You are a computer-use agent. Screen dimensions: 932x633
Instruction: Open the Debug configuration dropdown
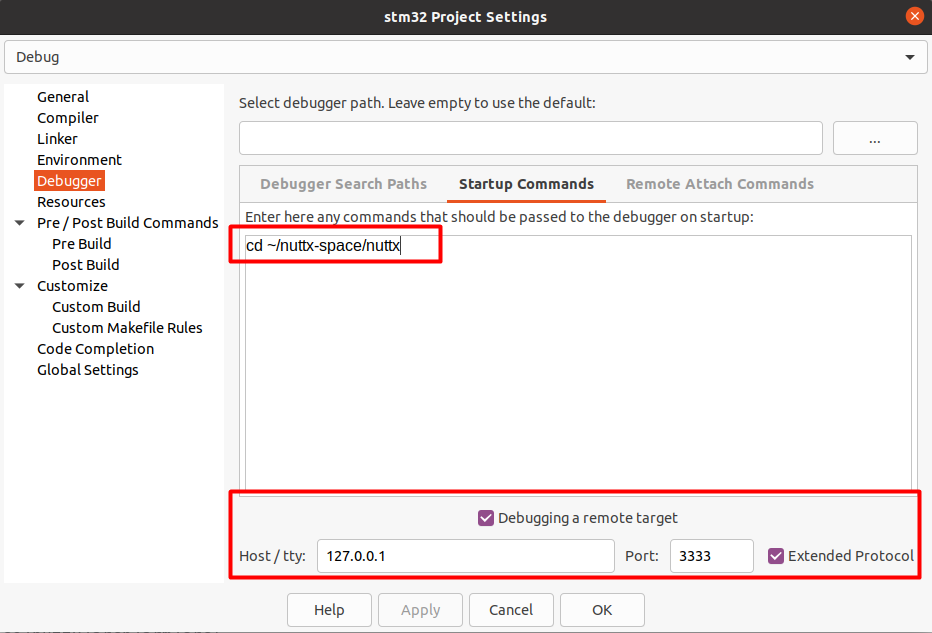coord(465,57)
